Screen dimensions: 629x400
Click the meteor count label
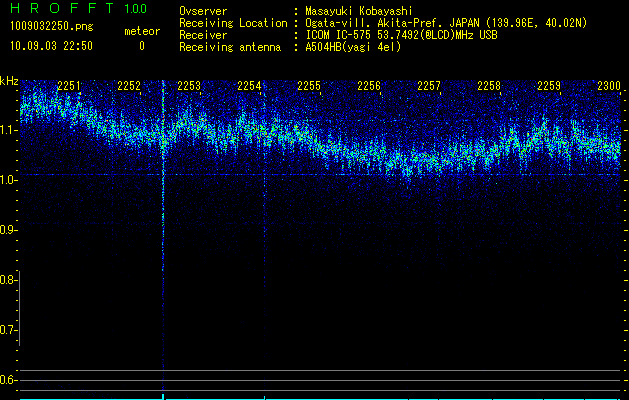click(x=141, y=31)
